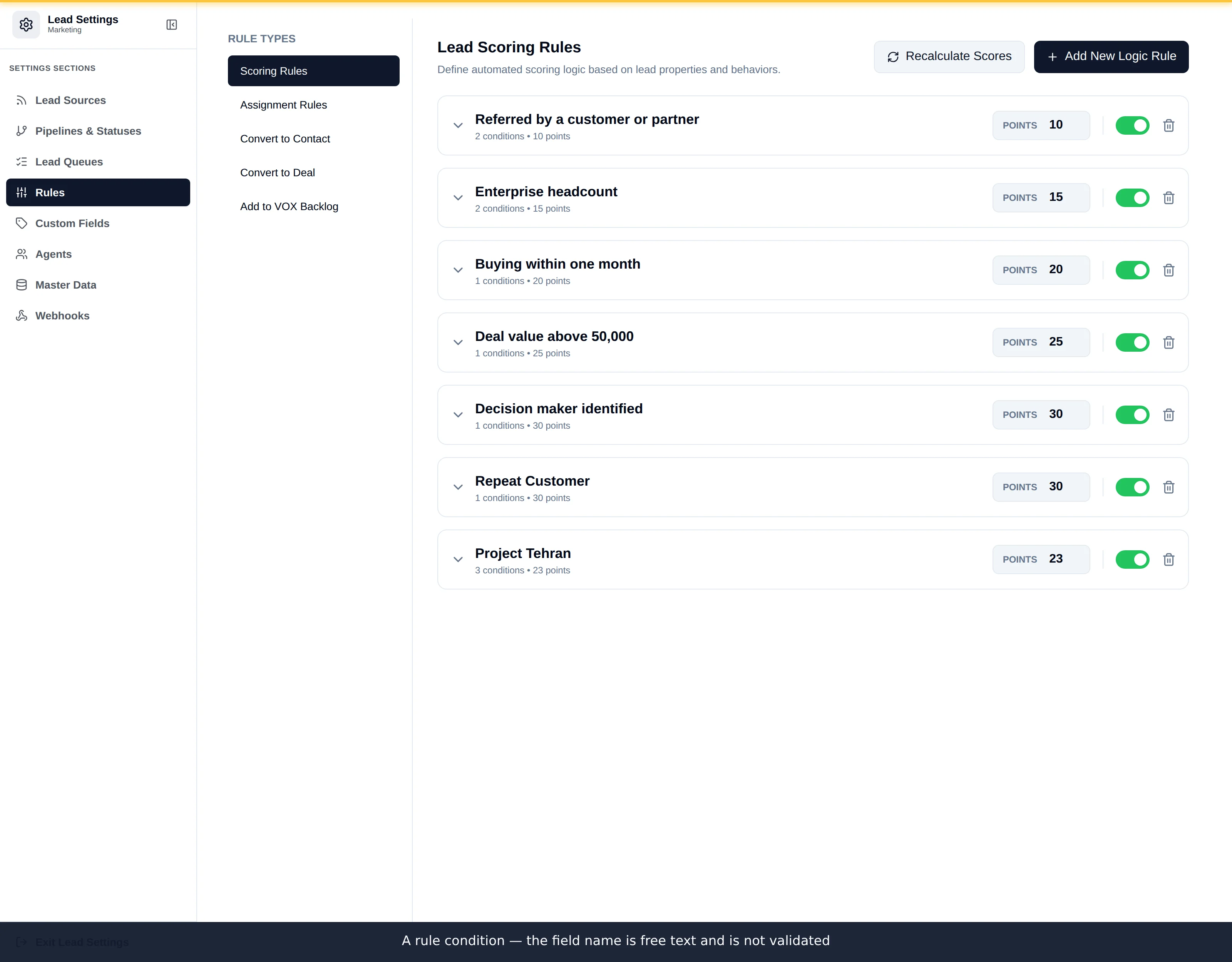Click the Rules sliders icon
Image resolution: width=1232 pixels, height=962 pixels.
(x=22, y=192)
